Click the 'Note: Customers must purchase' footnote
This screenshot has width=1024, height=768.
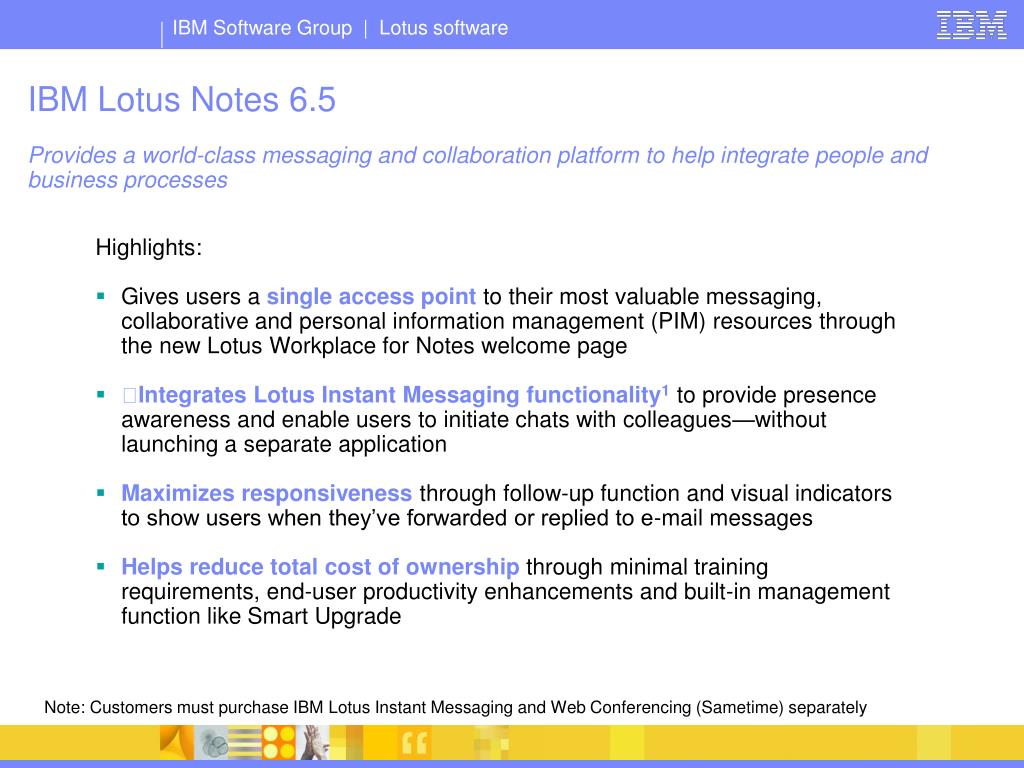(x=455, y=707)
